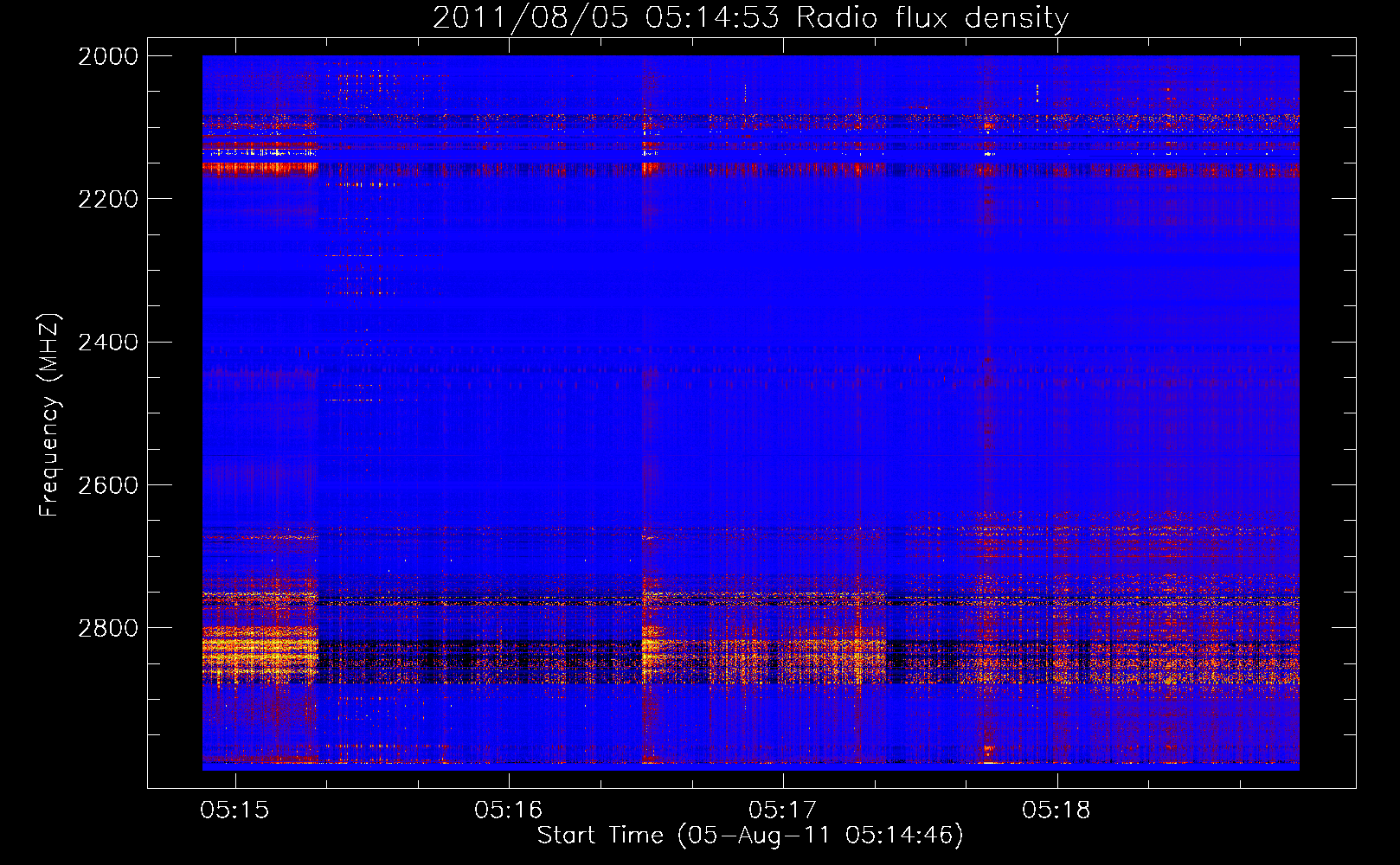Select the 2400 frequency tick label

tap(108, 343)
